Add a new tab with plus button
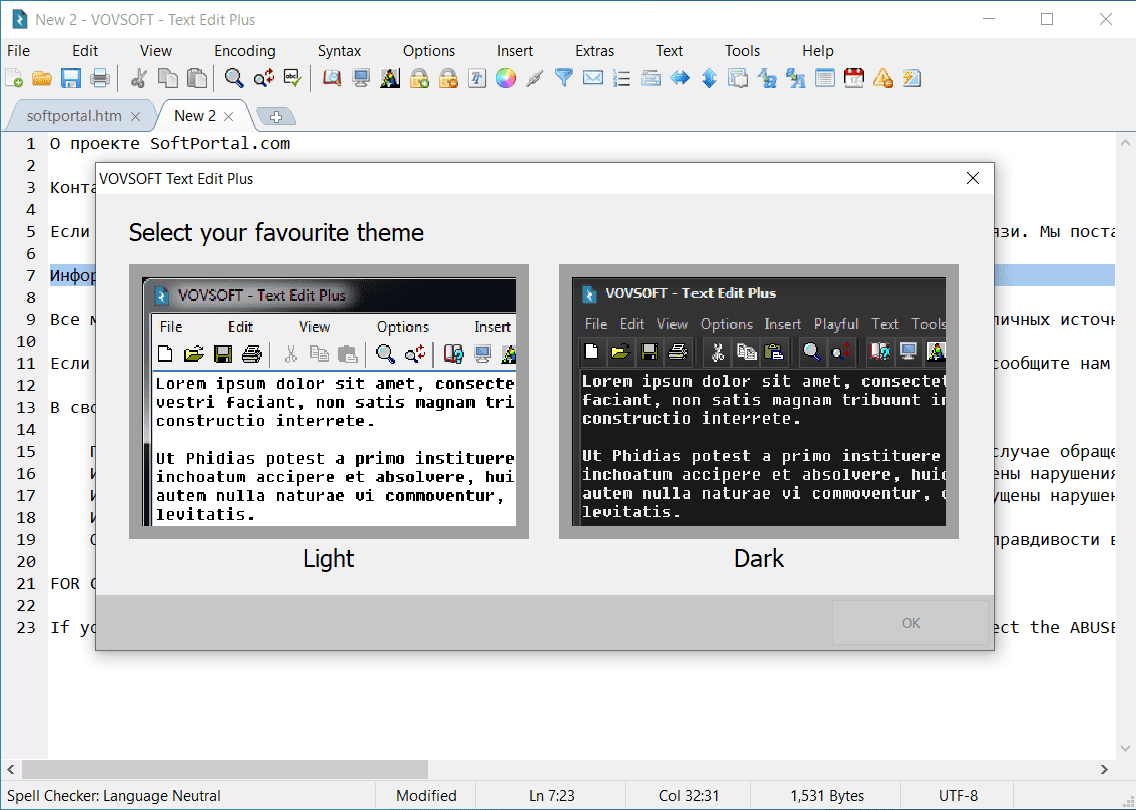 275,117
